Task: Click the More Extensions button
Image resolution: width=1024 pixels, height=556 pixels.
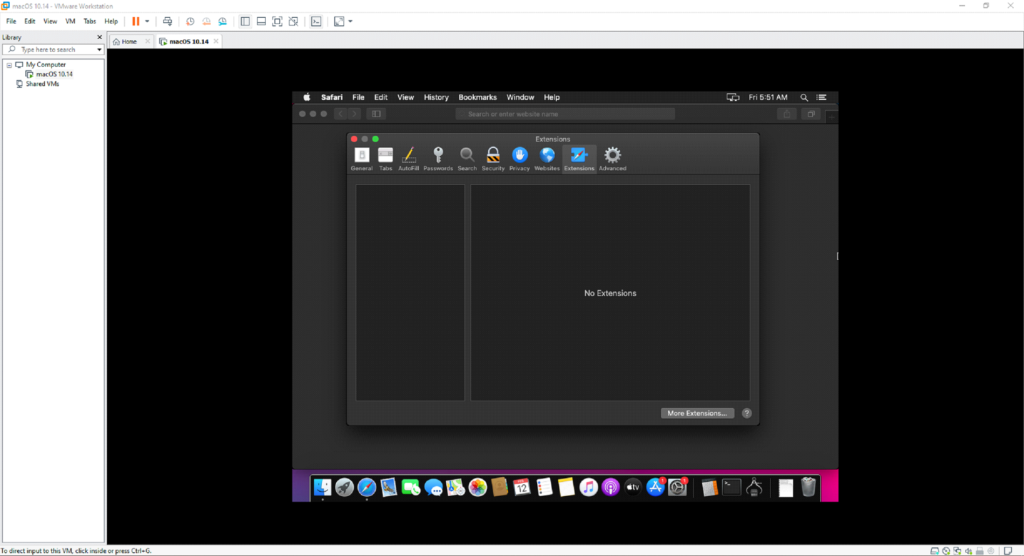Action: (697, 413)
